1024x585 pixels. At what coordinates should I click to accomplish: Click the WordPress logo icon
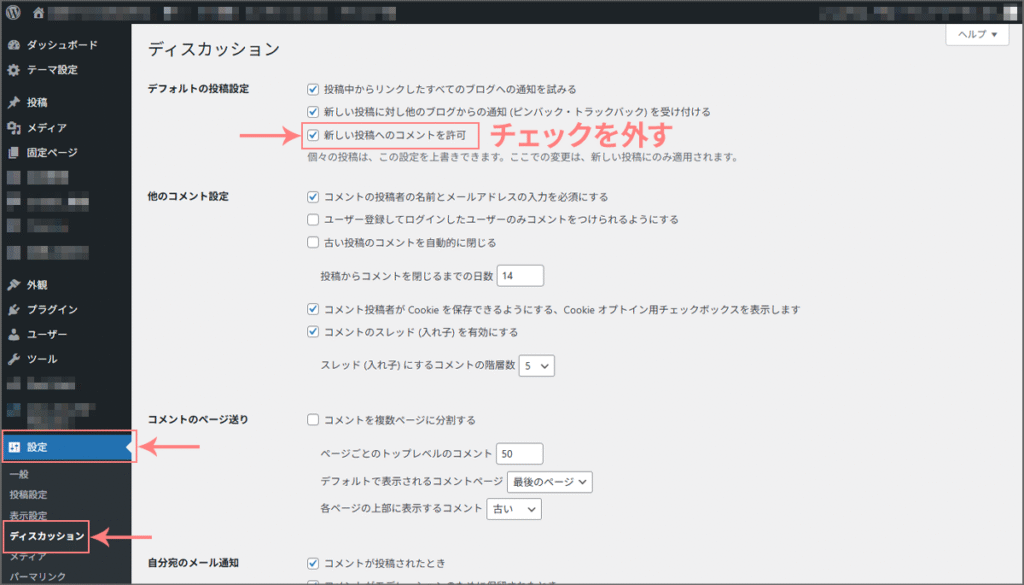tap(13, 12)
